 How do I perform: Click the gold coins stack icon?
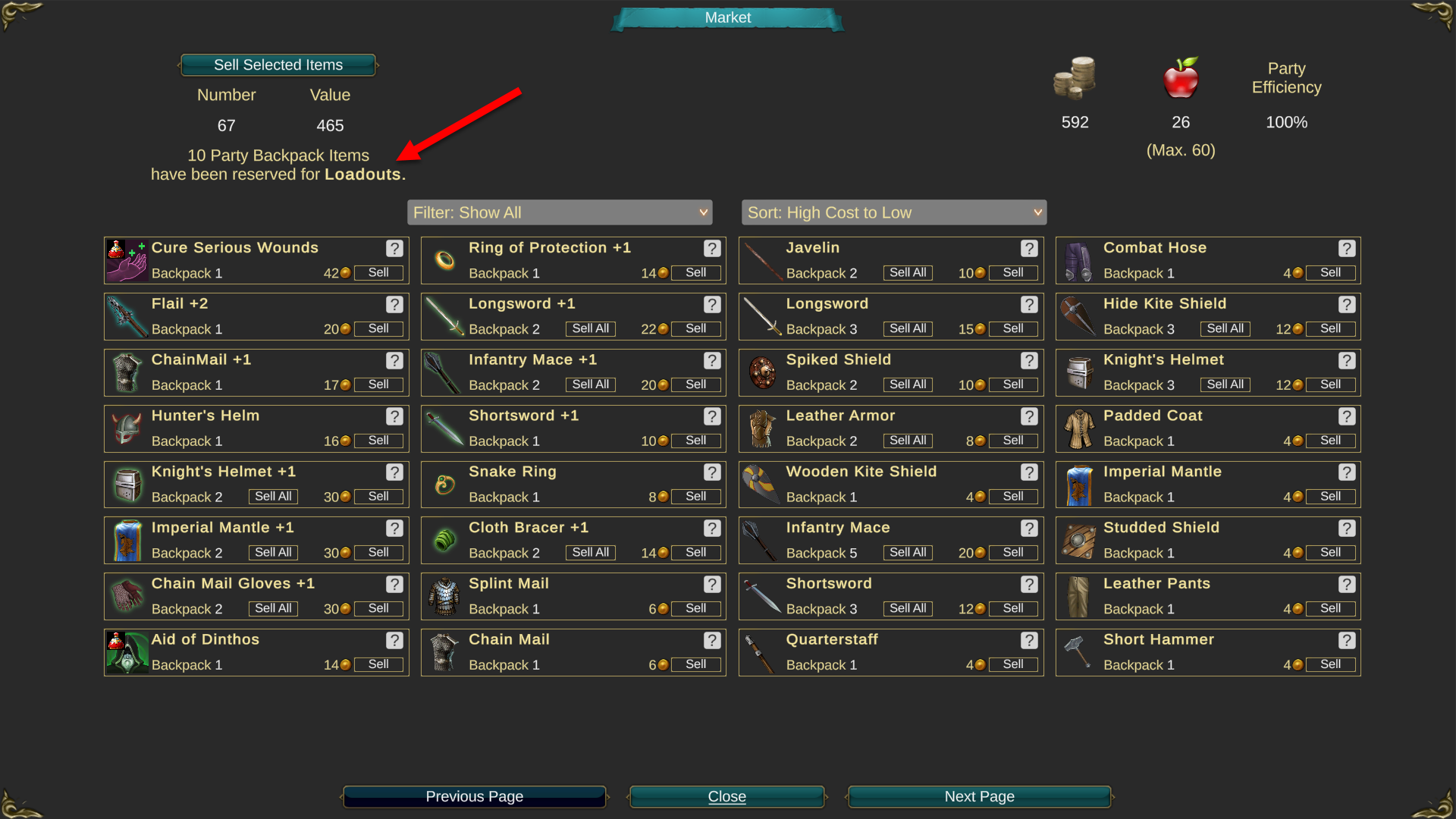point(1075,78)
